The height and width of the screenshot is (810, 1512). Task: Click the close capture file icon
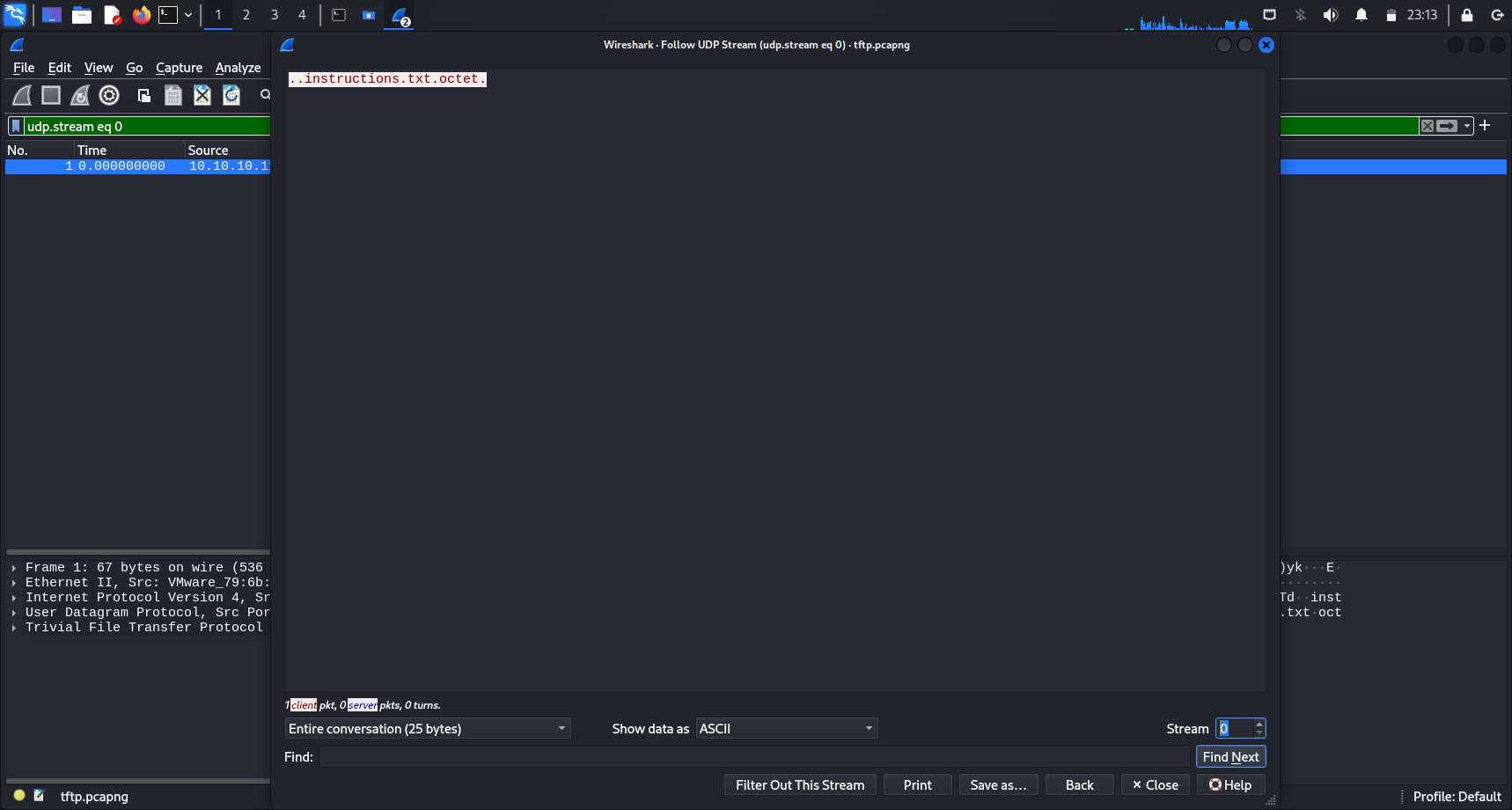tap(202, 95)
